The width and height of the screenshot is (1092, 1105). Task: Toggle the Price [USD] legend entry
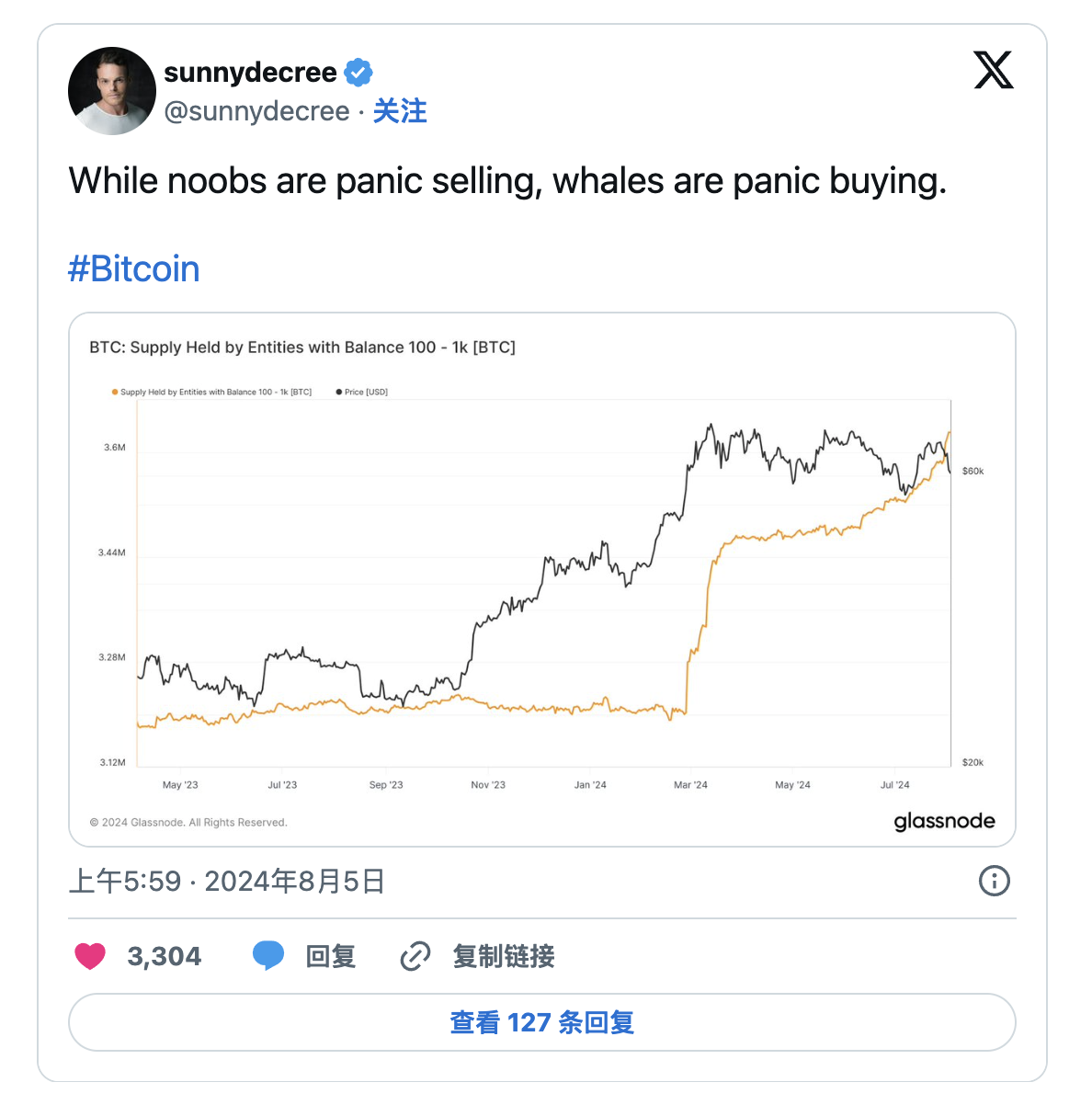tap(366, 393)
